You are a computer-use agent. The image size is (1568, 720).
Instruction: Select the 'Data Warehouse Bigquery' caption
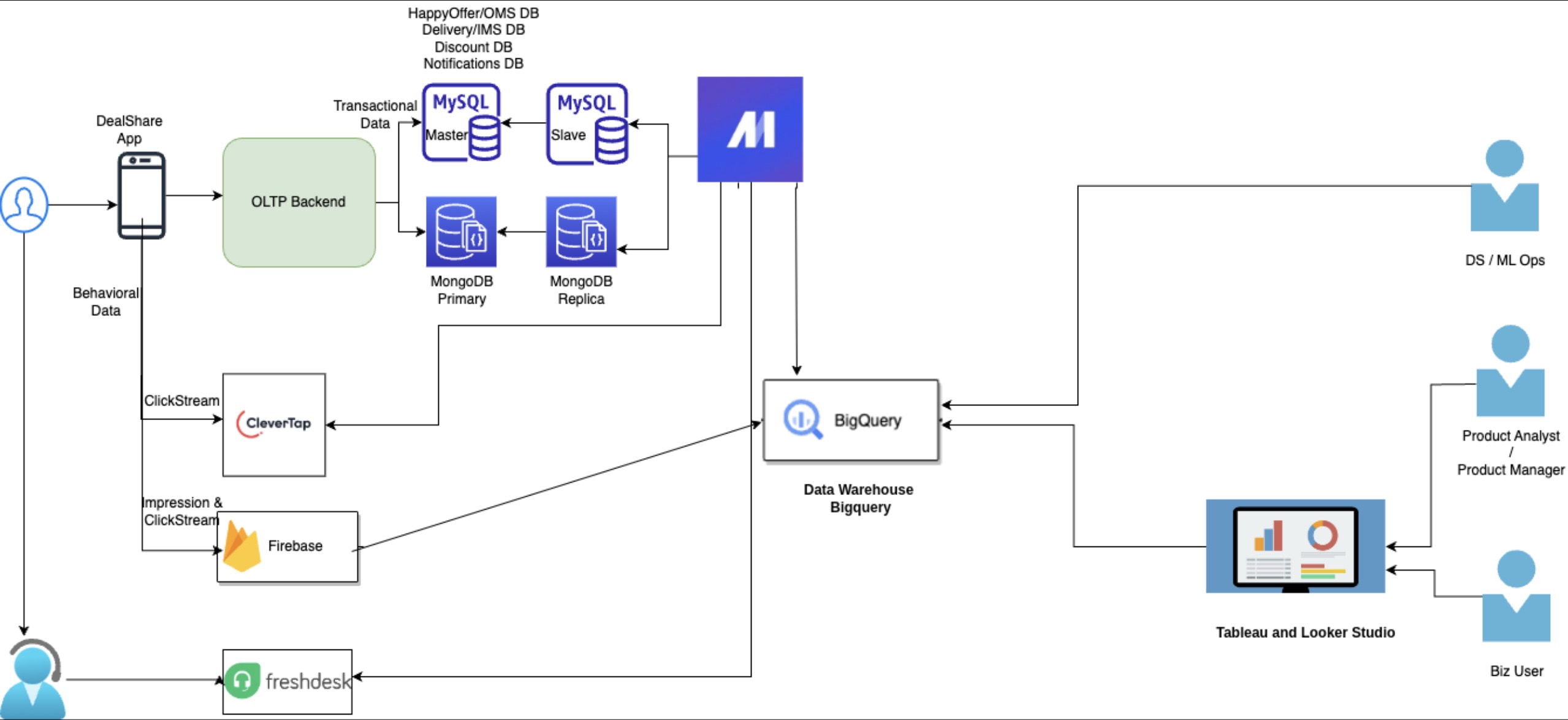click(859, 499)
